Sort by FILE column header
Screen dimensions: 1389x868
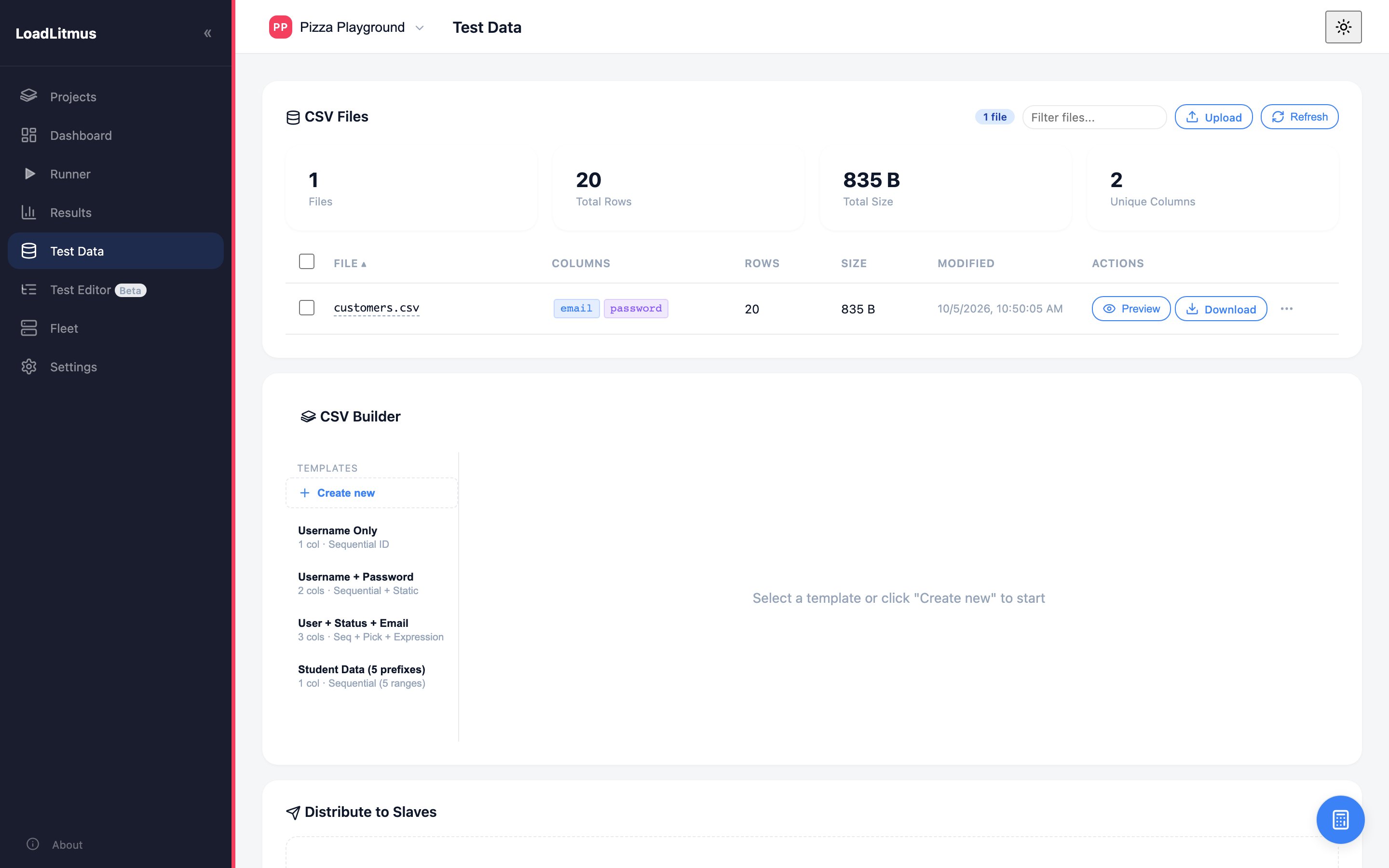[350, 263]
